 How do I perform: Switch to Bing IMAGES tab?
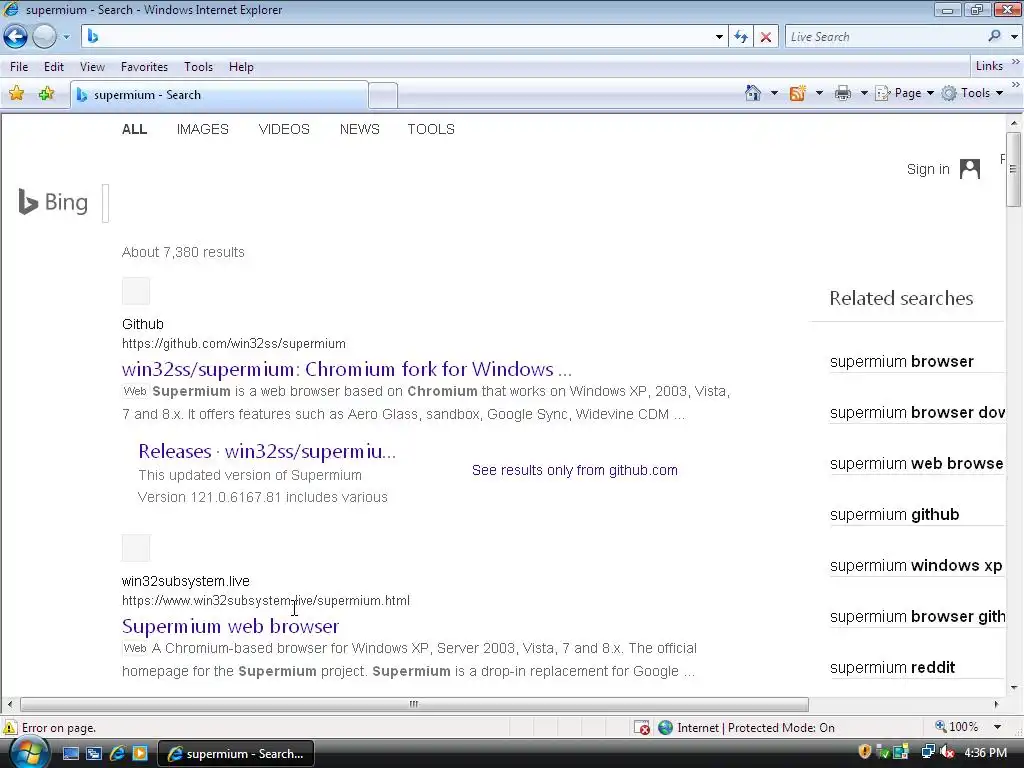202,129
